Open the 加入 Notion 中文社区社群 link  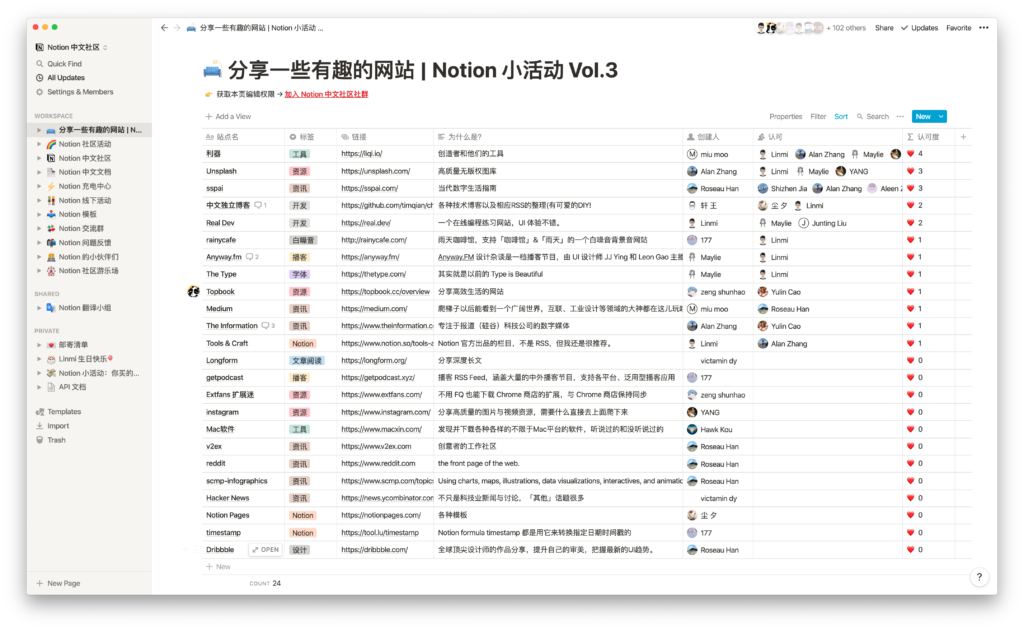[x=326, y=94]
